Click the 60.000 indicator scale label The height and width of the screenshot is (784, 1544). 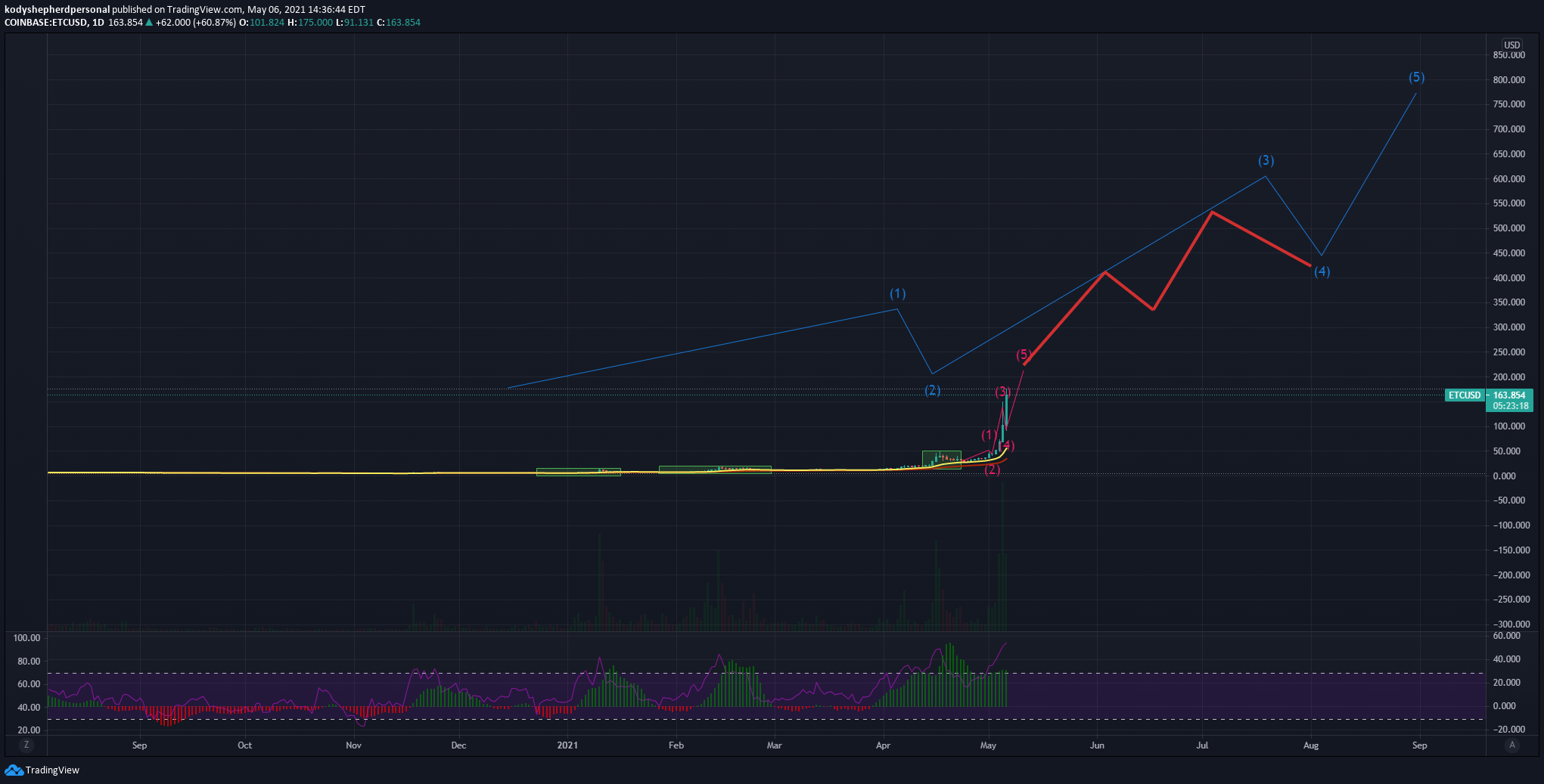1507,635
